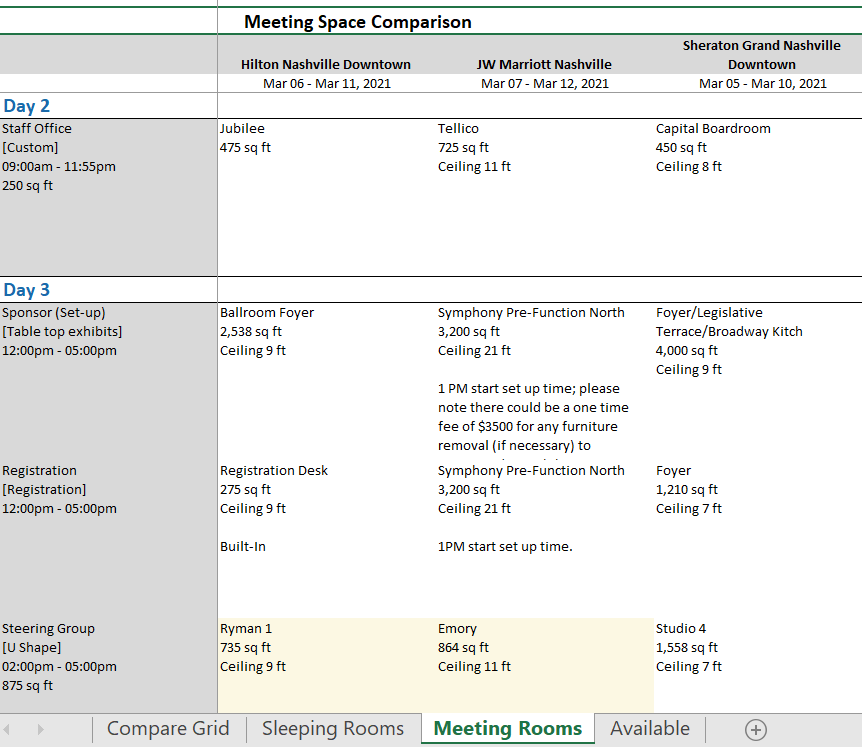Open the Sleeping Rooms sheet
Viewport: 862px width, 747px height.
[332, 729]
